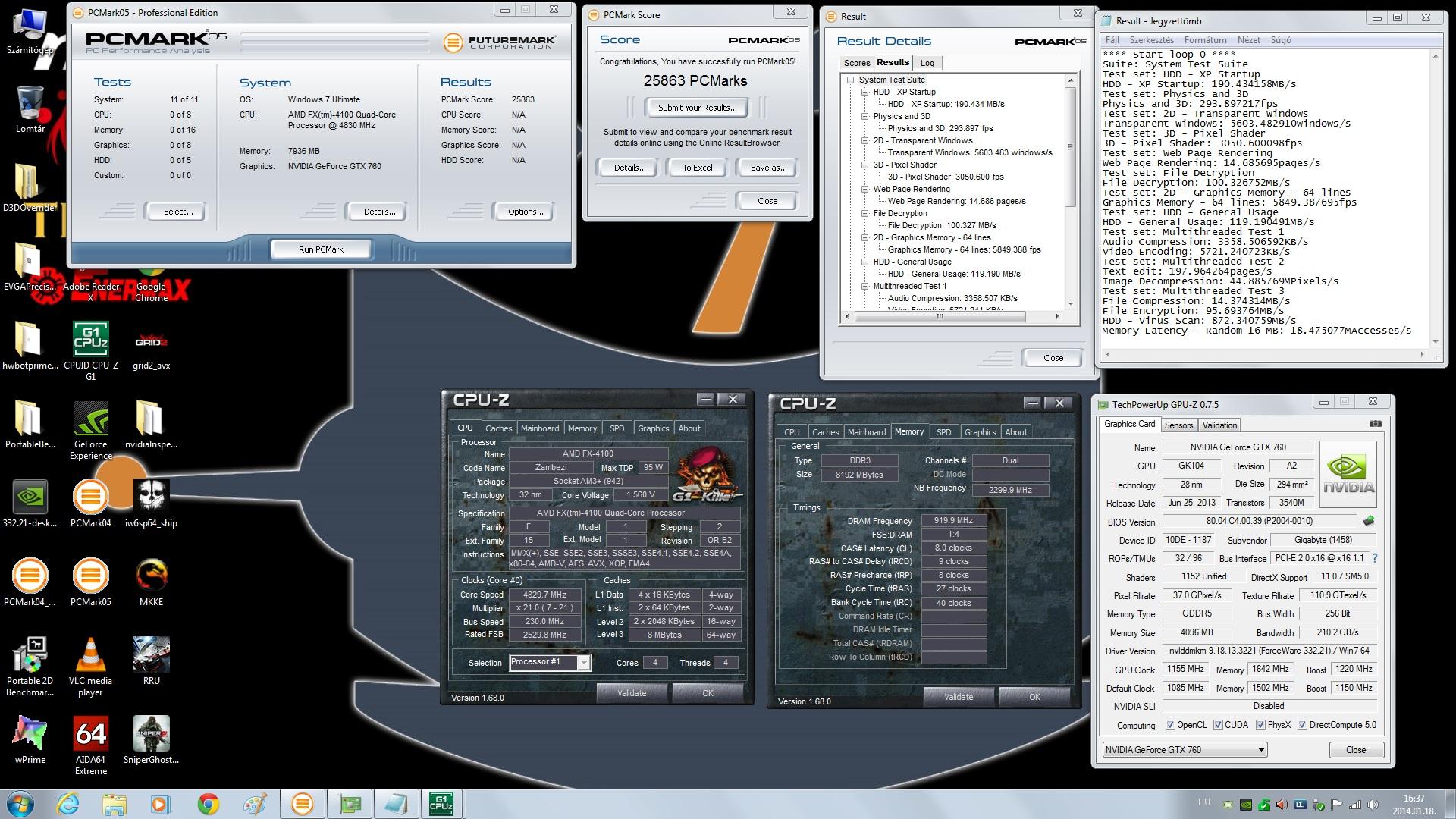Screen dimensions: 1456x819
Task: Collapse HDD - XP Startup tree node
Action: (x=864, y=92)
